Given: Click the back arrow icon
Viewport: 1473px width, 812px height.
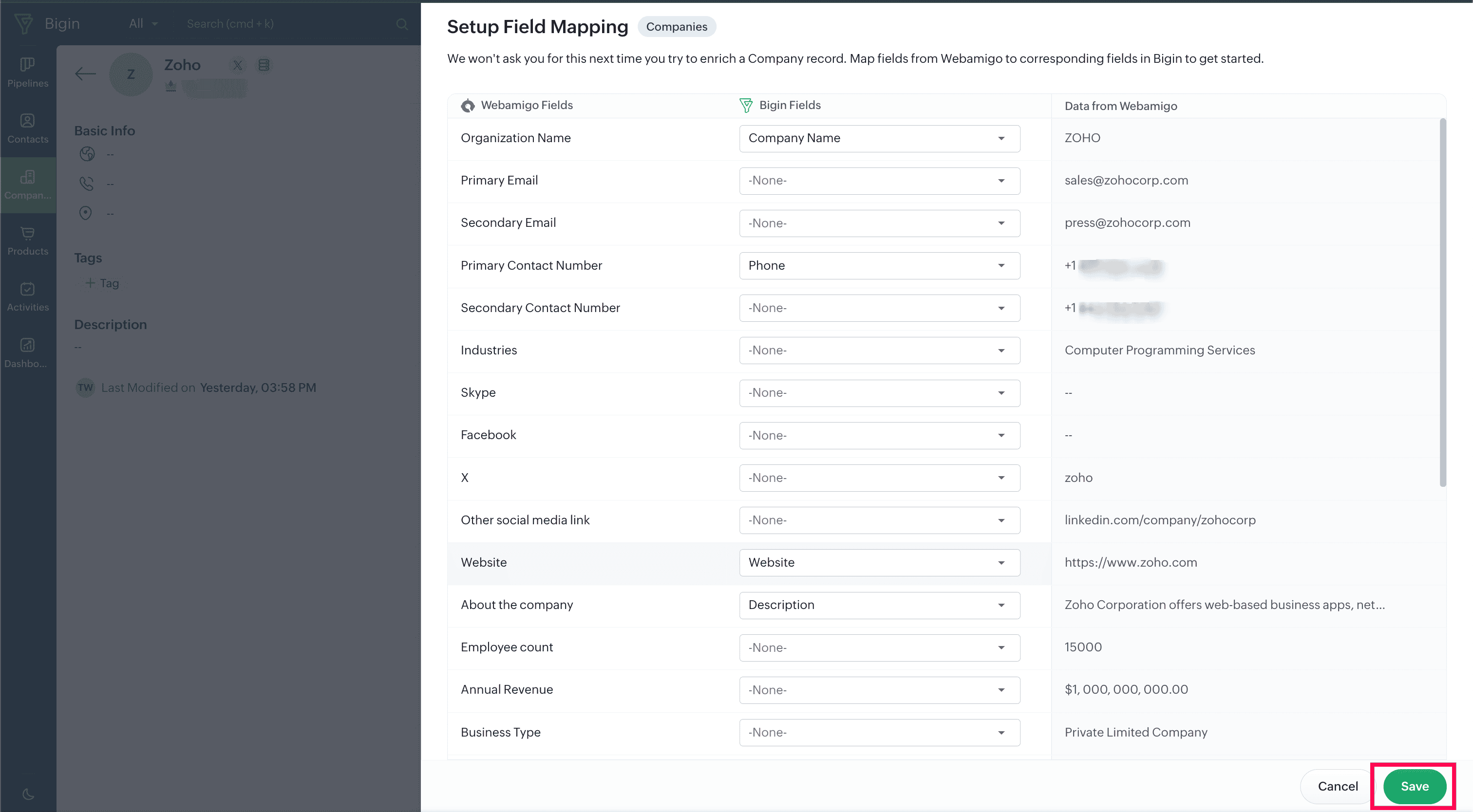Looking at the screenshot, I should pyautogui.click(x=85, y=74).
